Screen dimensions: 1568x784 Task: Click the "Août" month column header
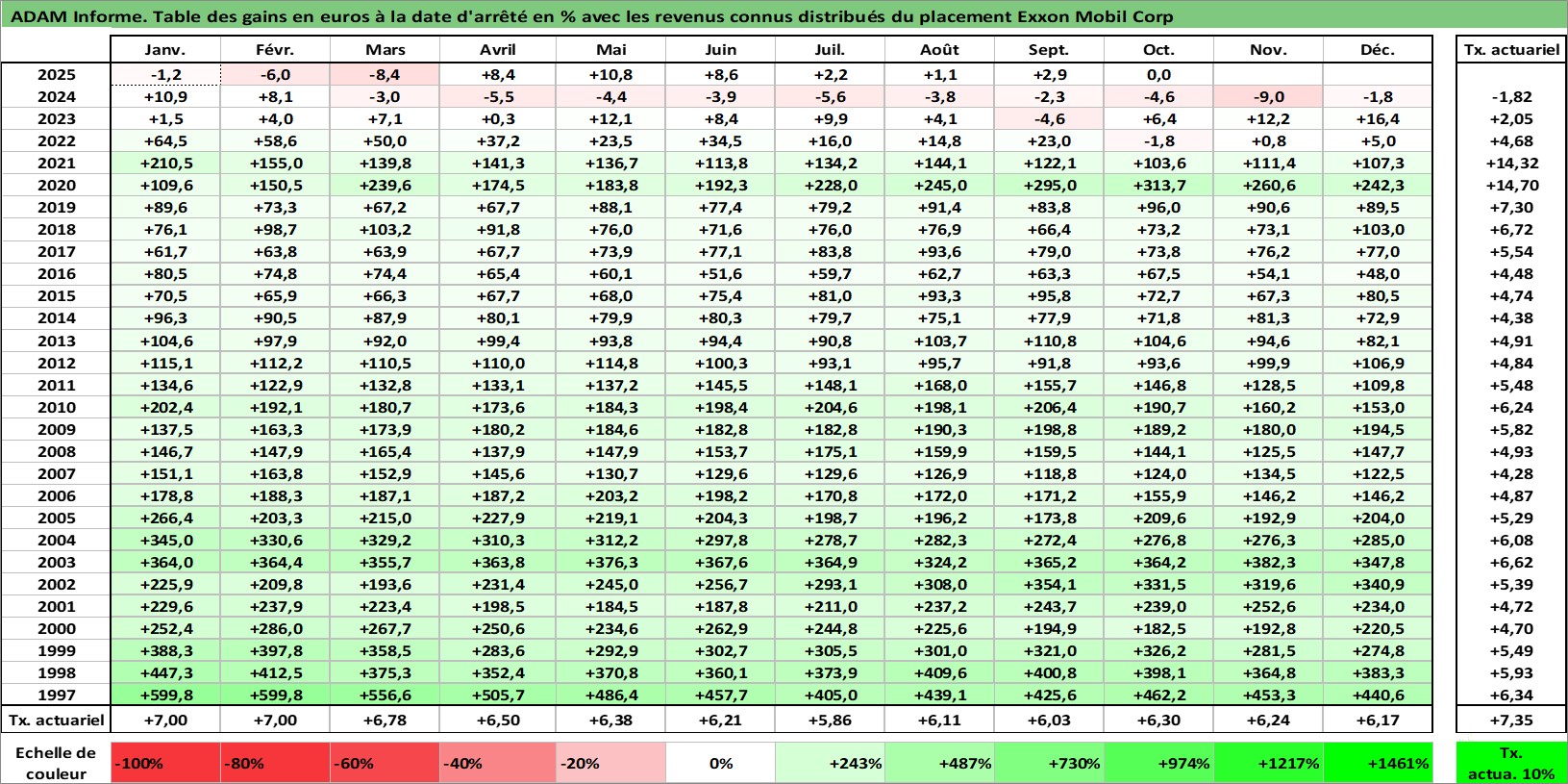[939, 50]
